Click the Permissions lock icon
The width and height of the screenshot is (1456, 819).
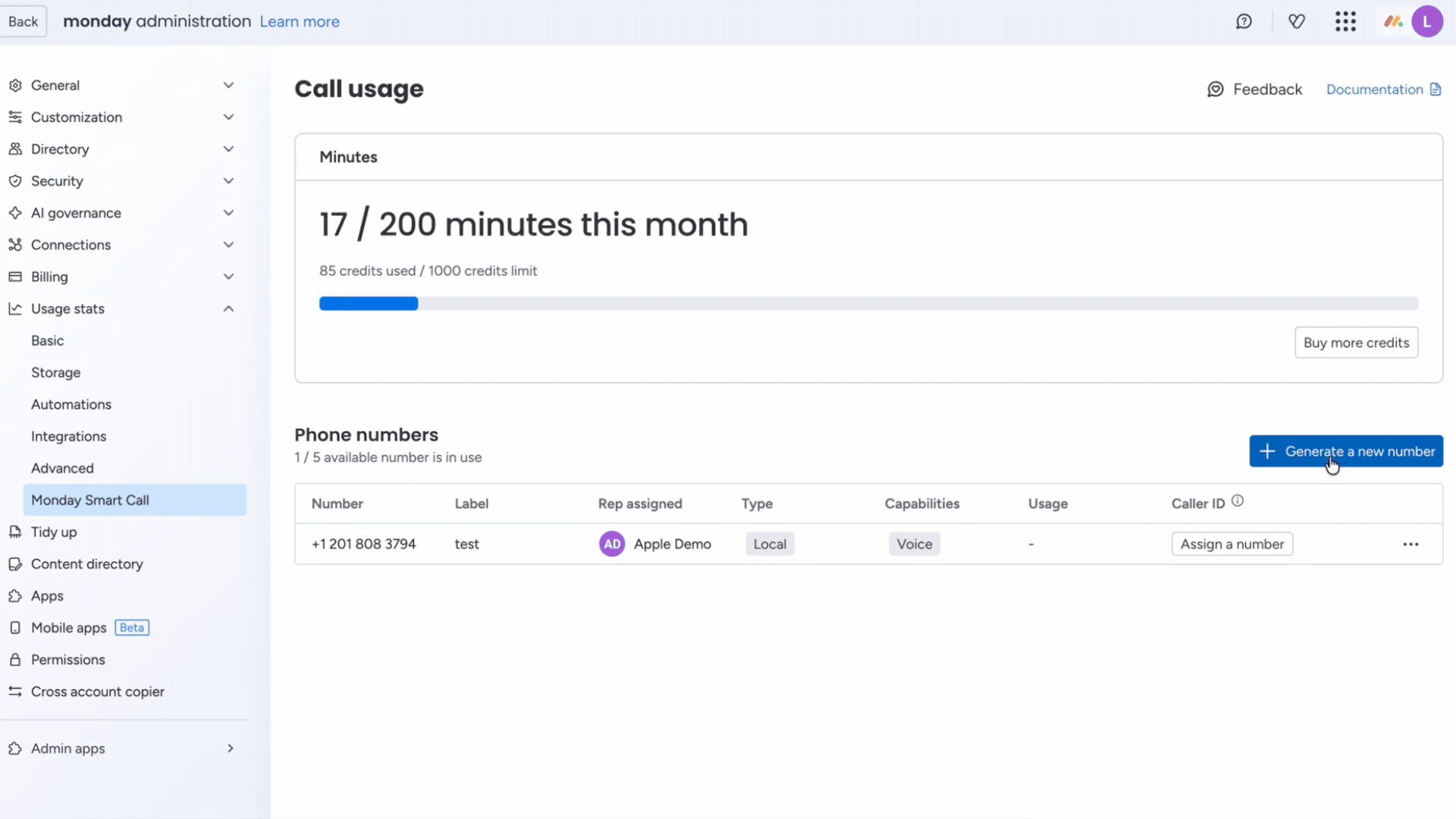pos(15,660)
